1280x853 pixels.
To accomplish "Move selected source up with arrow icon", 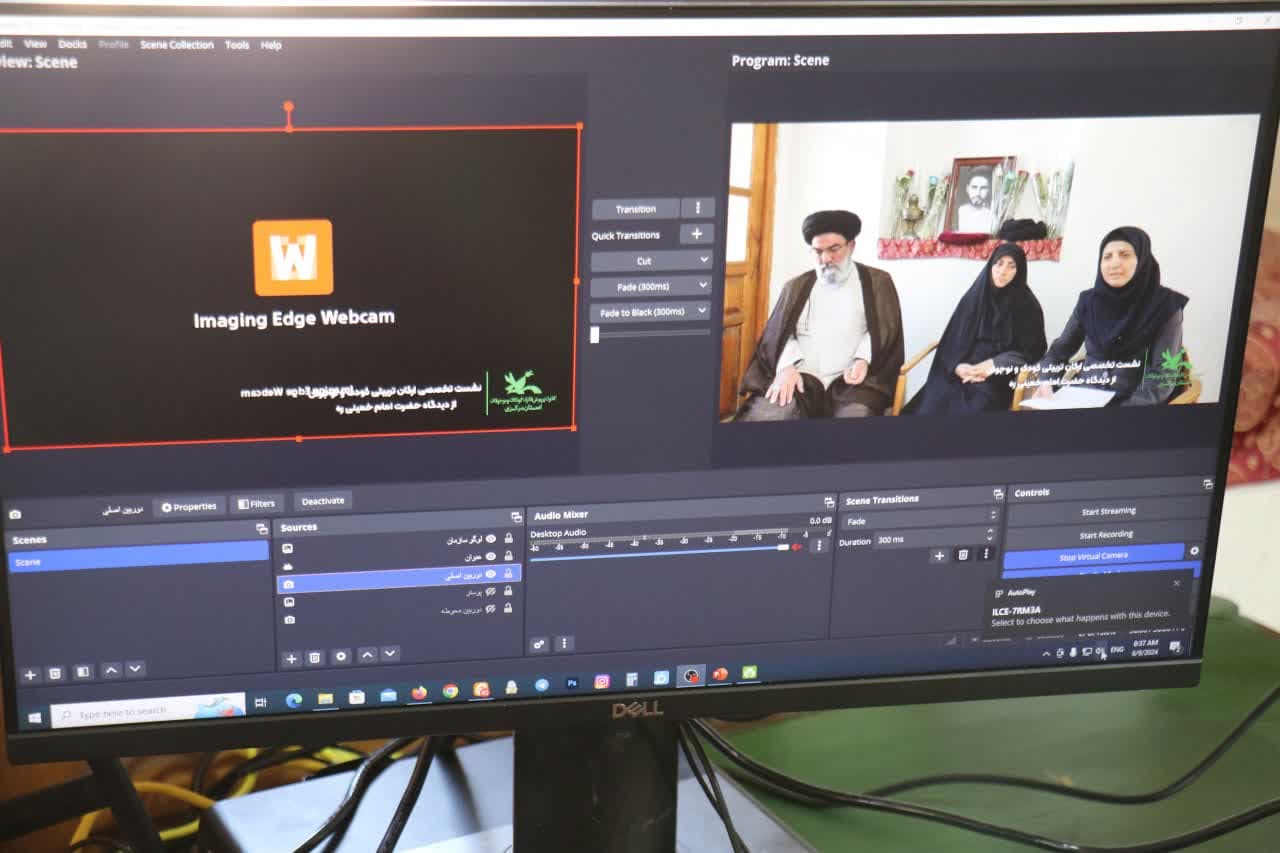I will click(x=367, y=655).
